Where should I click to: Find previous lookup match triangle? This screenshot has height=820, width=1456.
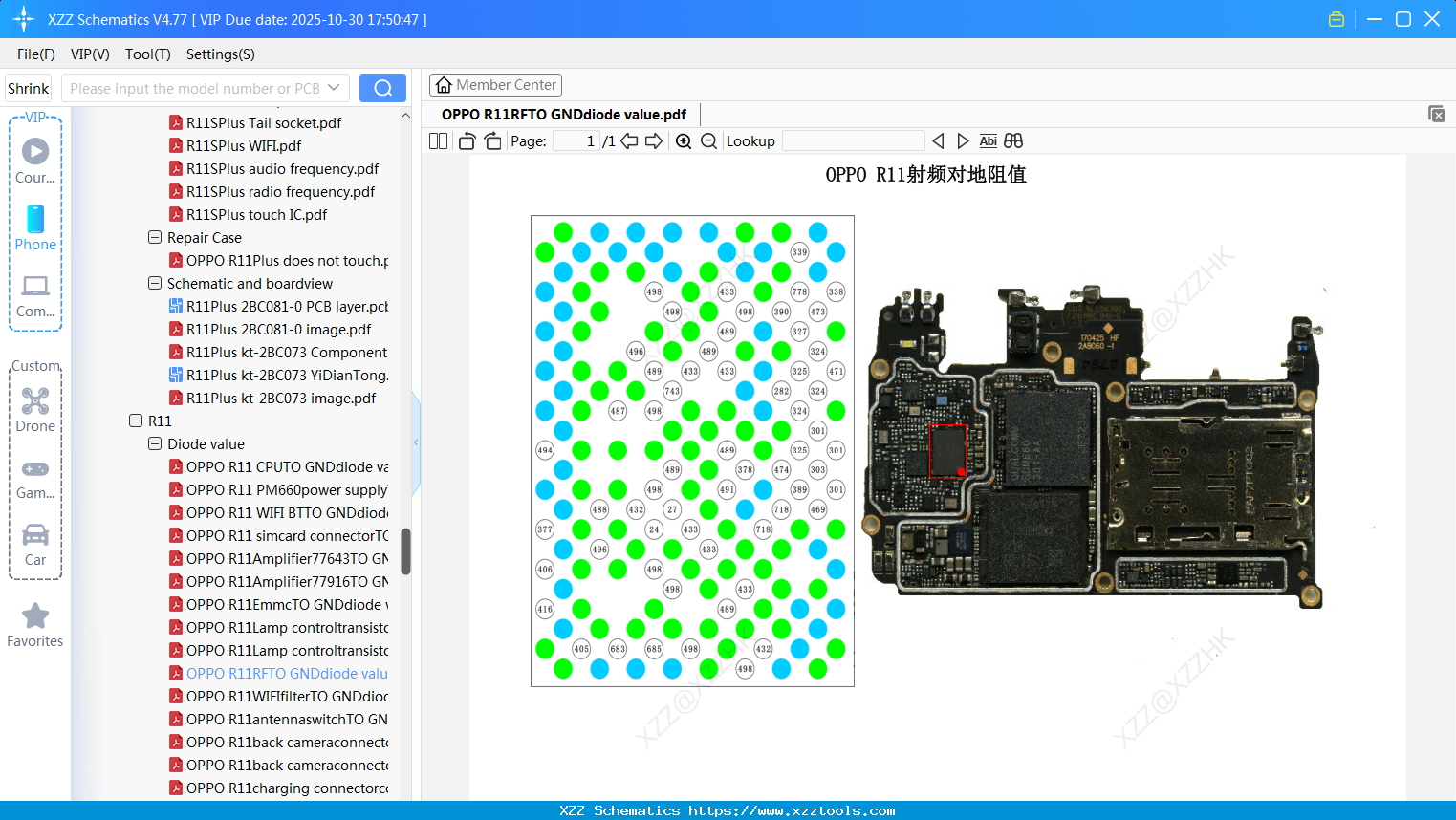(938, 140)
